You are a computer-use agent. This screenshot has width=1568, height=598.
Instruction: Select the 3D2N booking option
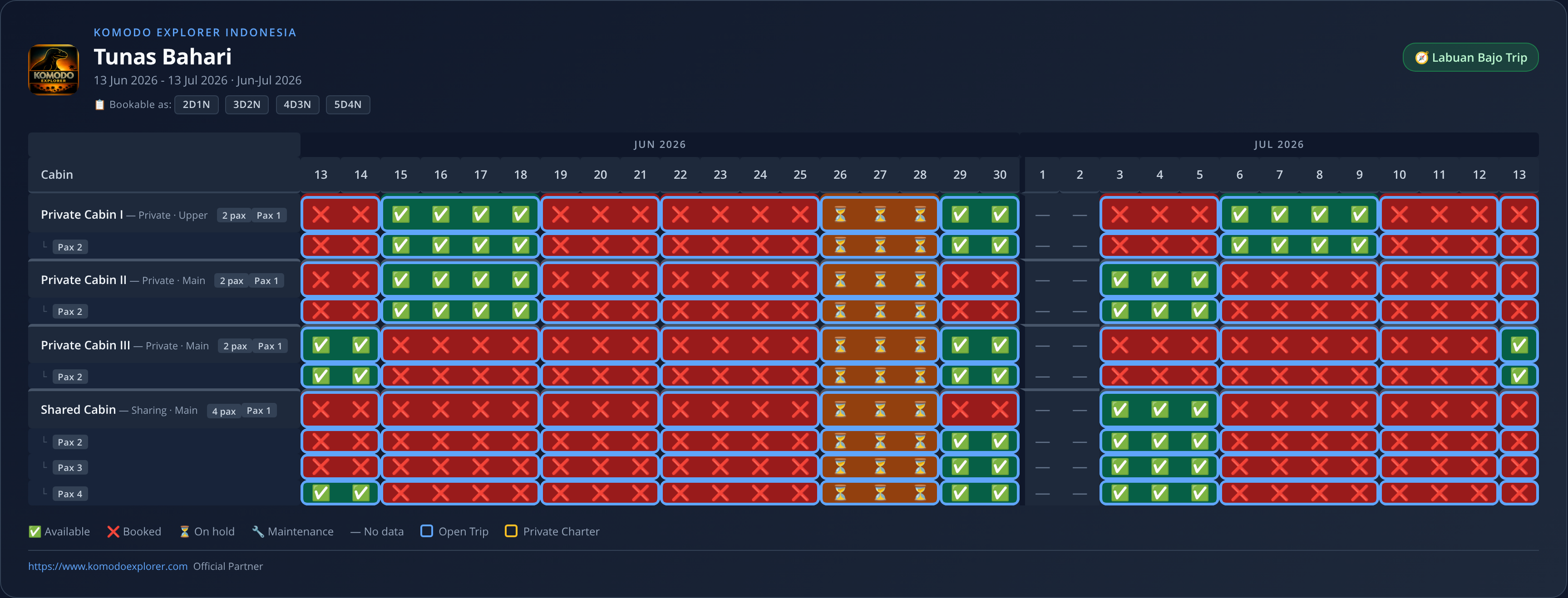[247, 105]
